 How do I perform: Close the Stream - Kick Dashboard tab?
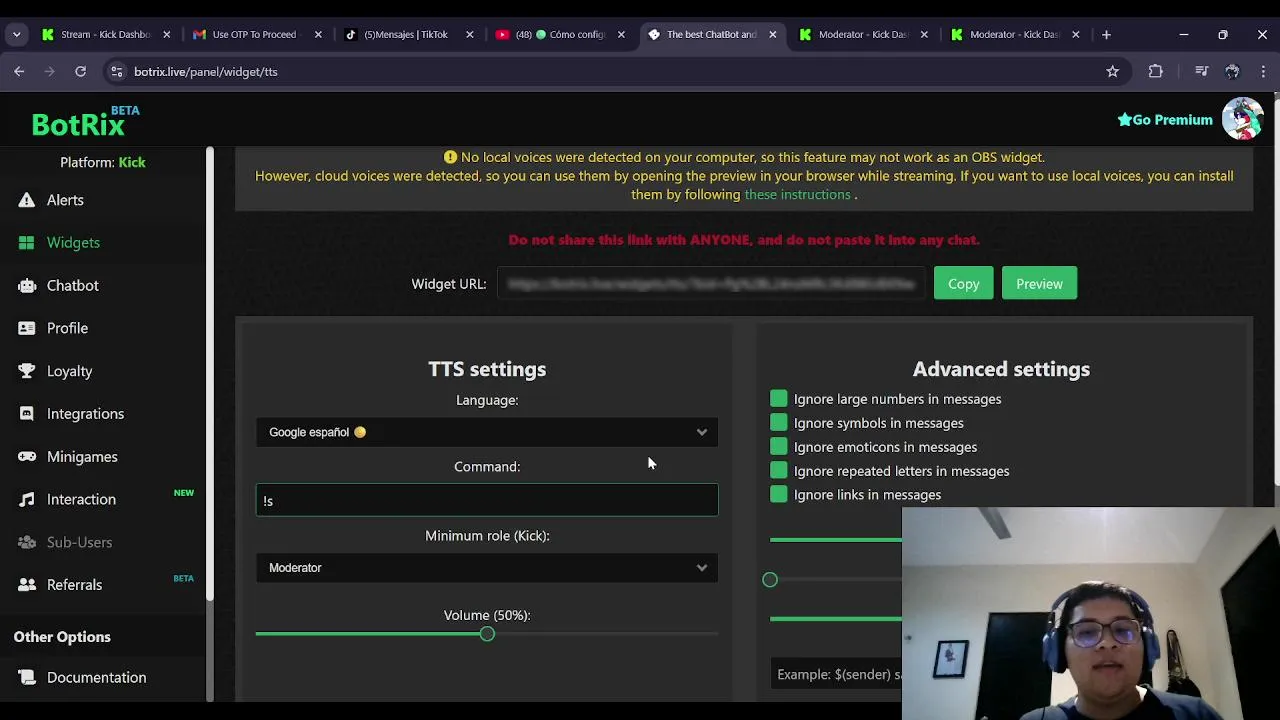pyautogui.click(x=167, y=34)
